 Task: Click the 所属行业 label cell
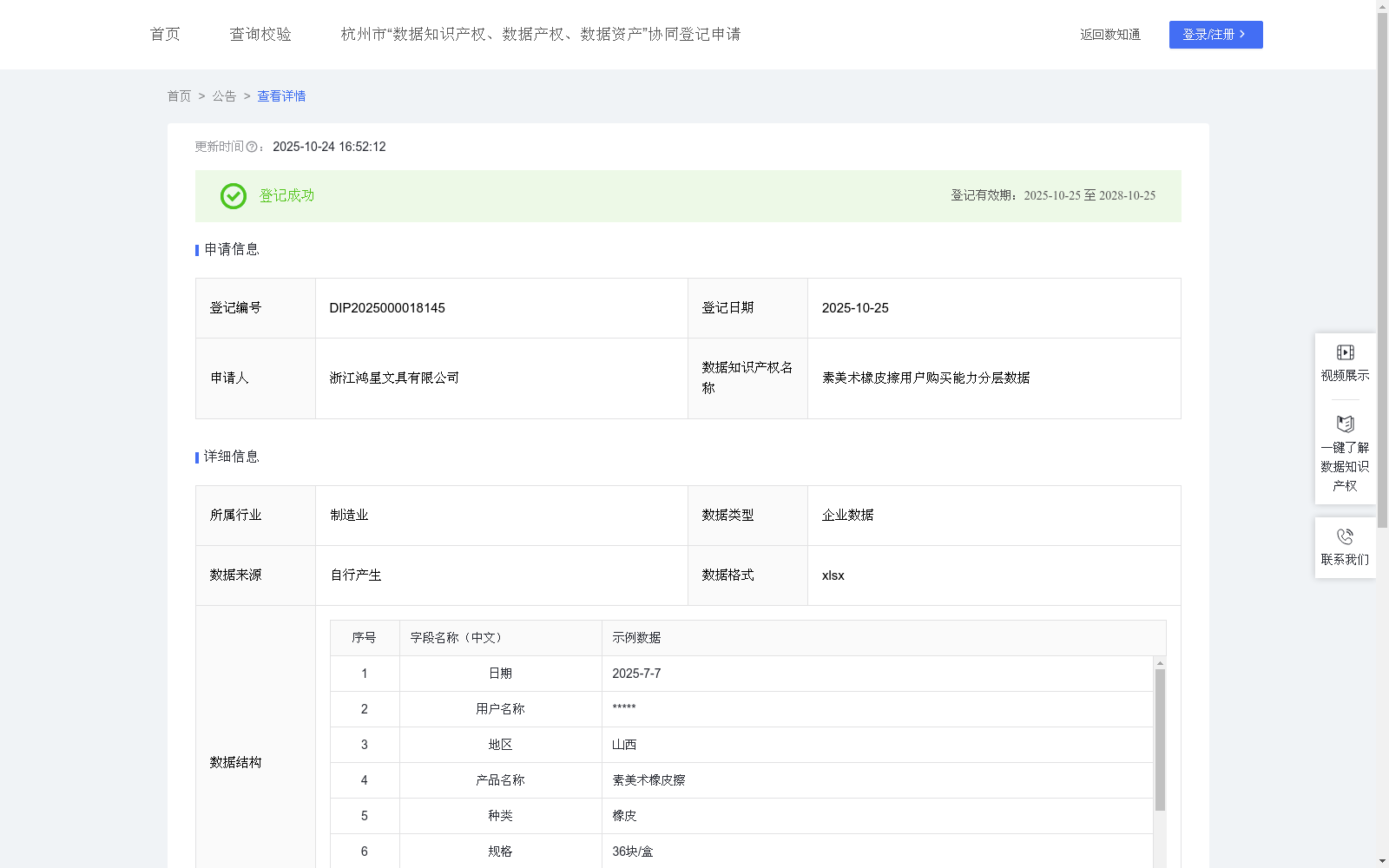click(x=255, y=516)
